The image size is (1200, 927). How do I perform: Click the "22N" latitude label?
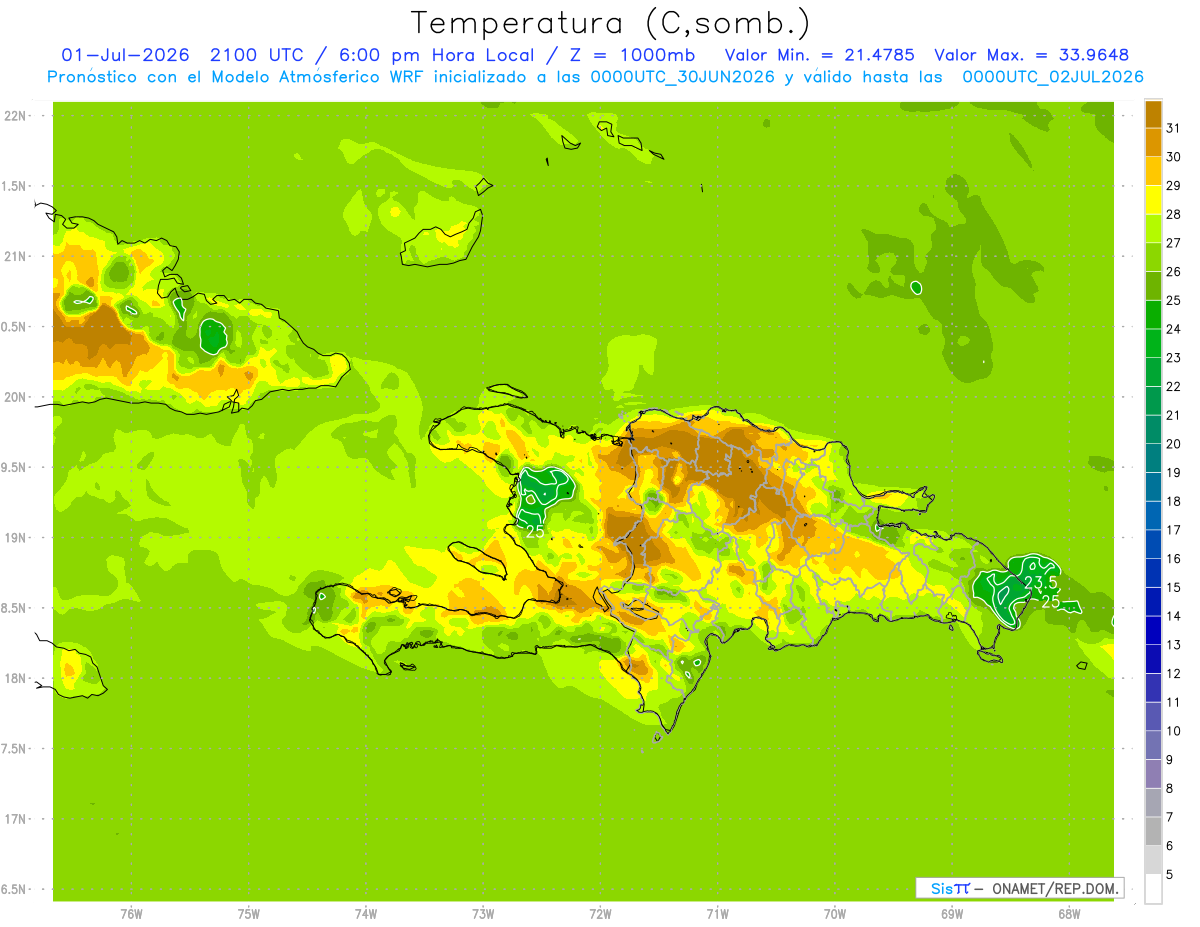(15, 116)
